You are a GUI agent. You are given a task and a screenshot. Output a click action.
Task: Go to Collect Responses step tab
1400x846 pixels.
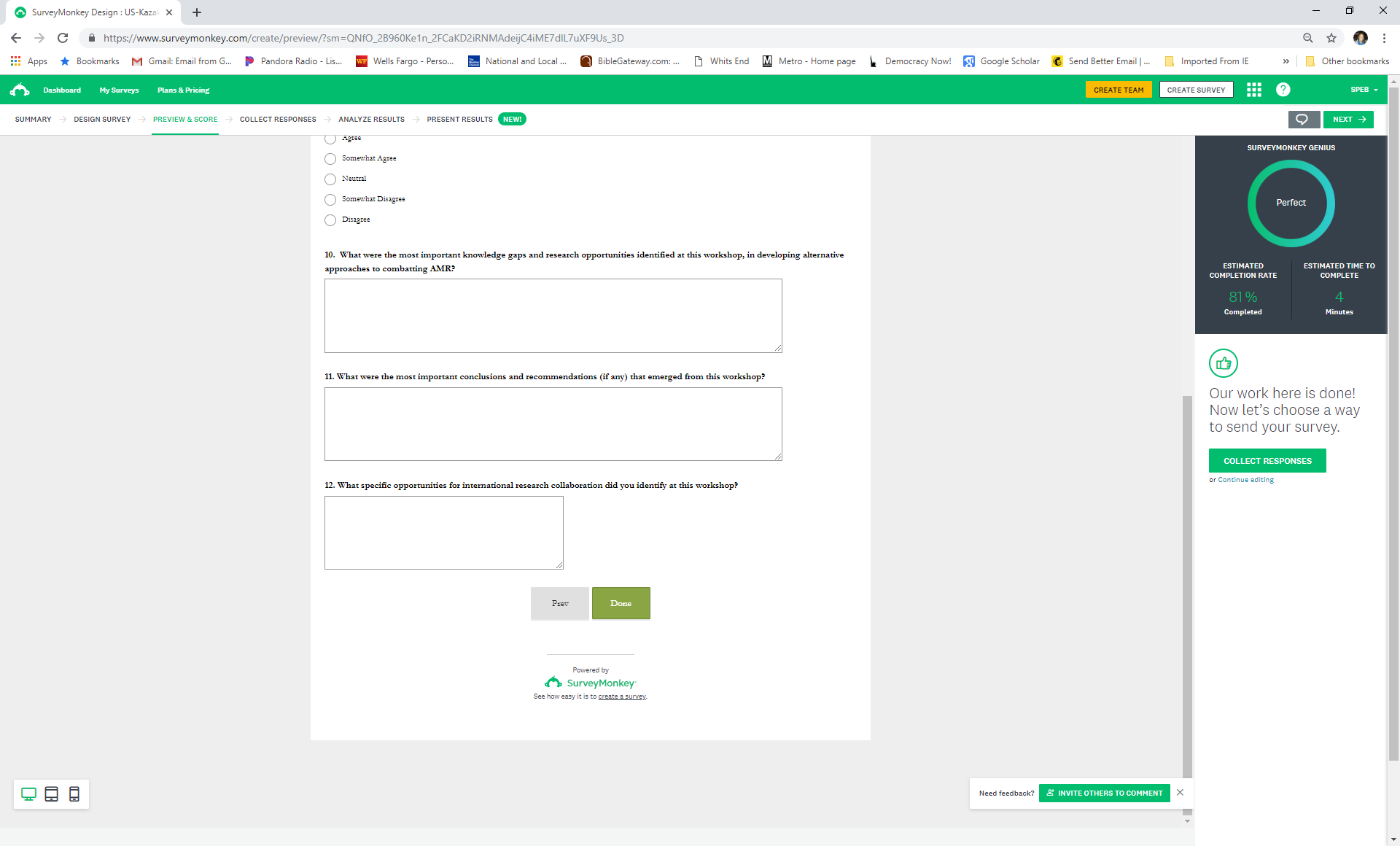[x=278, y=120]
